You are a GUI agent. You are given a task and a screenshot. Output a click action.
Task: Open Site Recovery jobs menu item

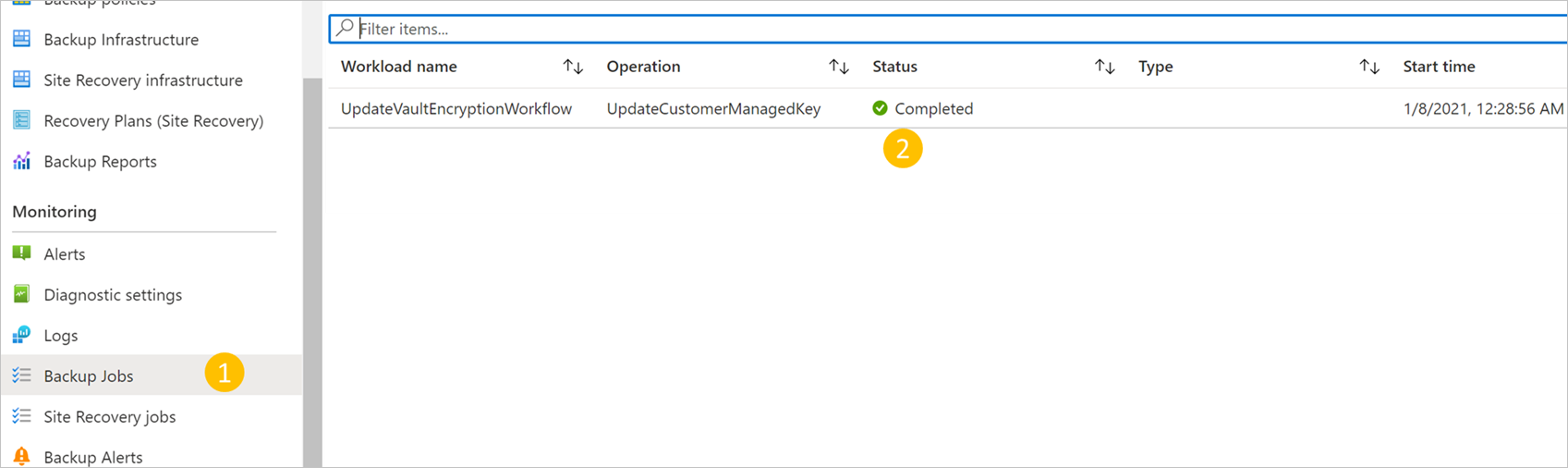coord(109,416)
